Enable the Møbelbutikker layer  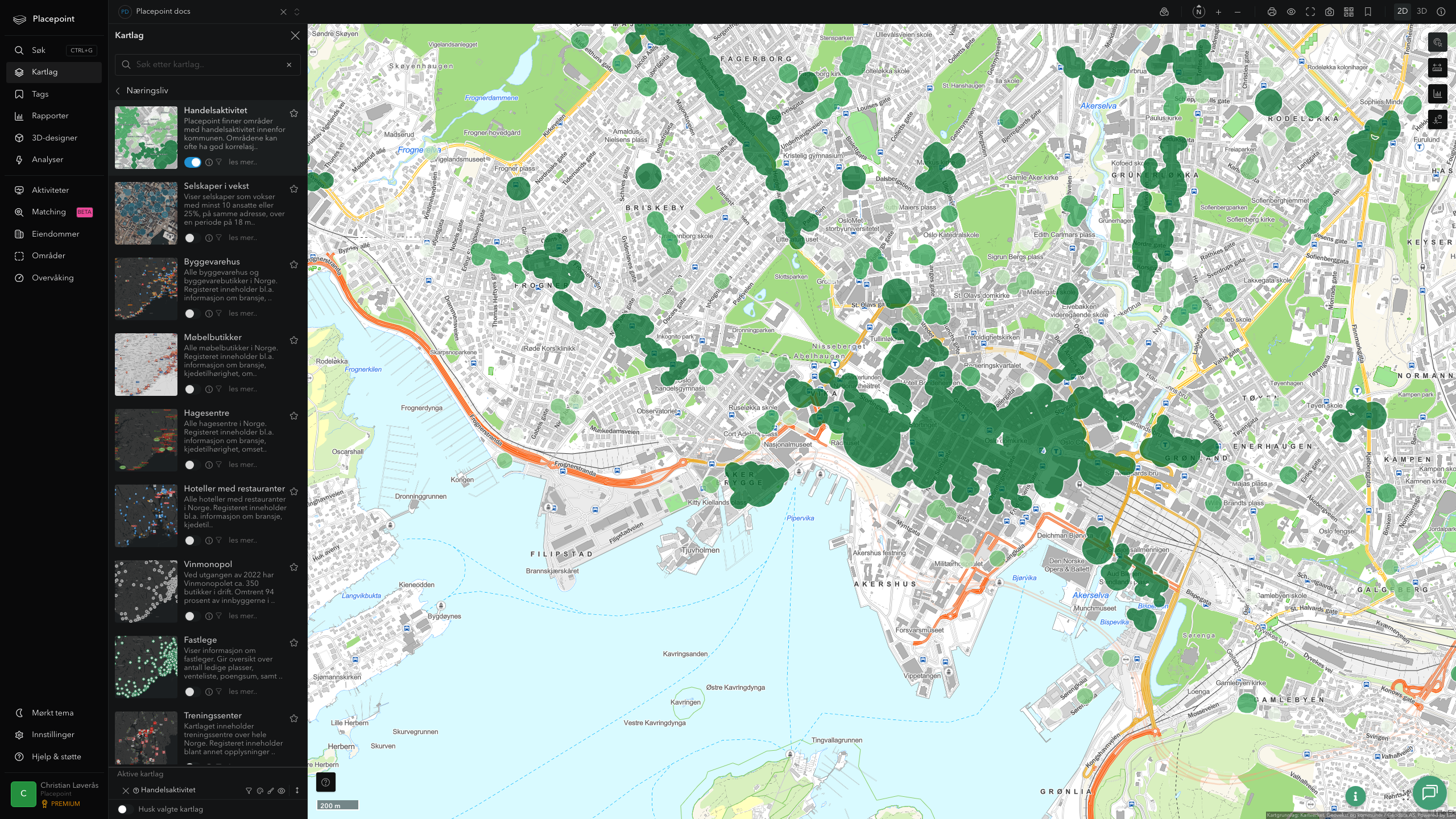pyautogui.click(x=192, y=390)
